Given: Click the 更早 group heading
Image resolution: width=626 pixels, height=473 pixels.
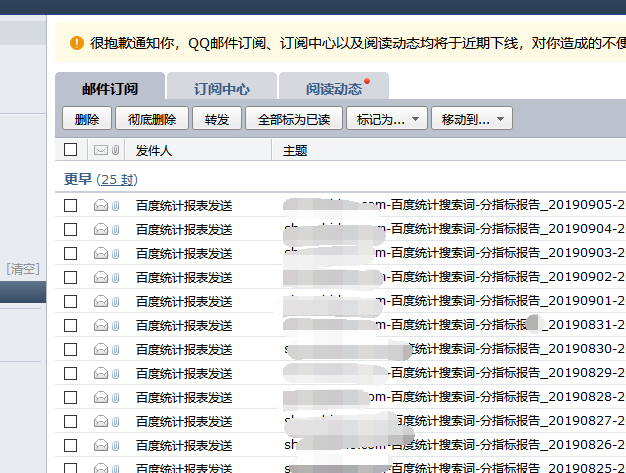Looking at the screenshot, I should click(x=78, y=179).
